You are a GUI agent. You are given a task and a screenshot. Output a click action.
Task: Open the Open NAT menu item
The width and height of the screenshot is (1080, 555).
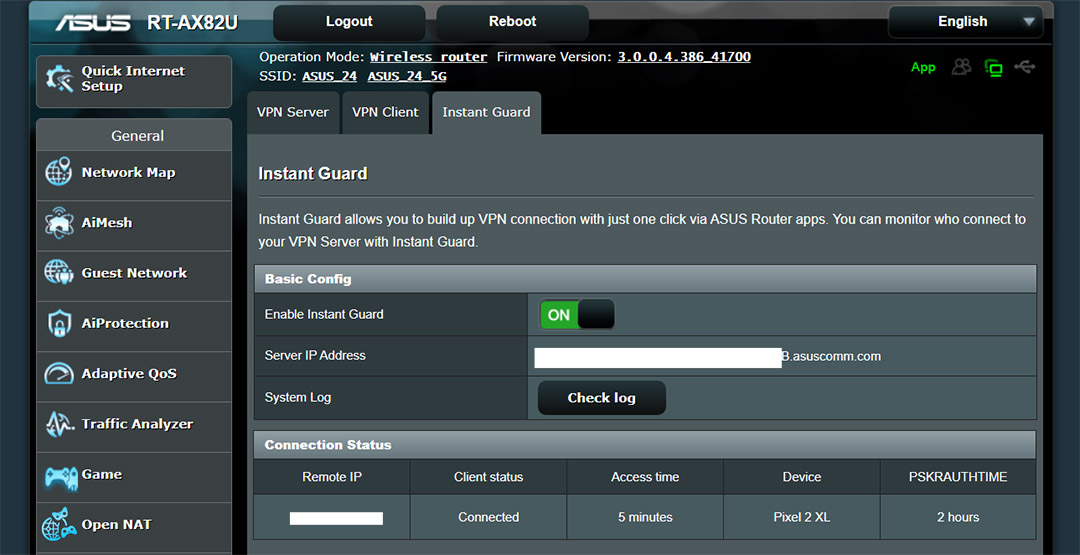134,525
